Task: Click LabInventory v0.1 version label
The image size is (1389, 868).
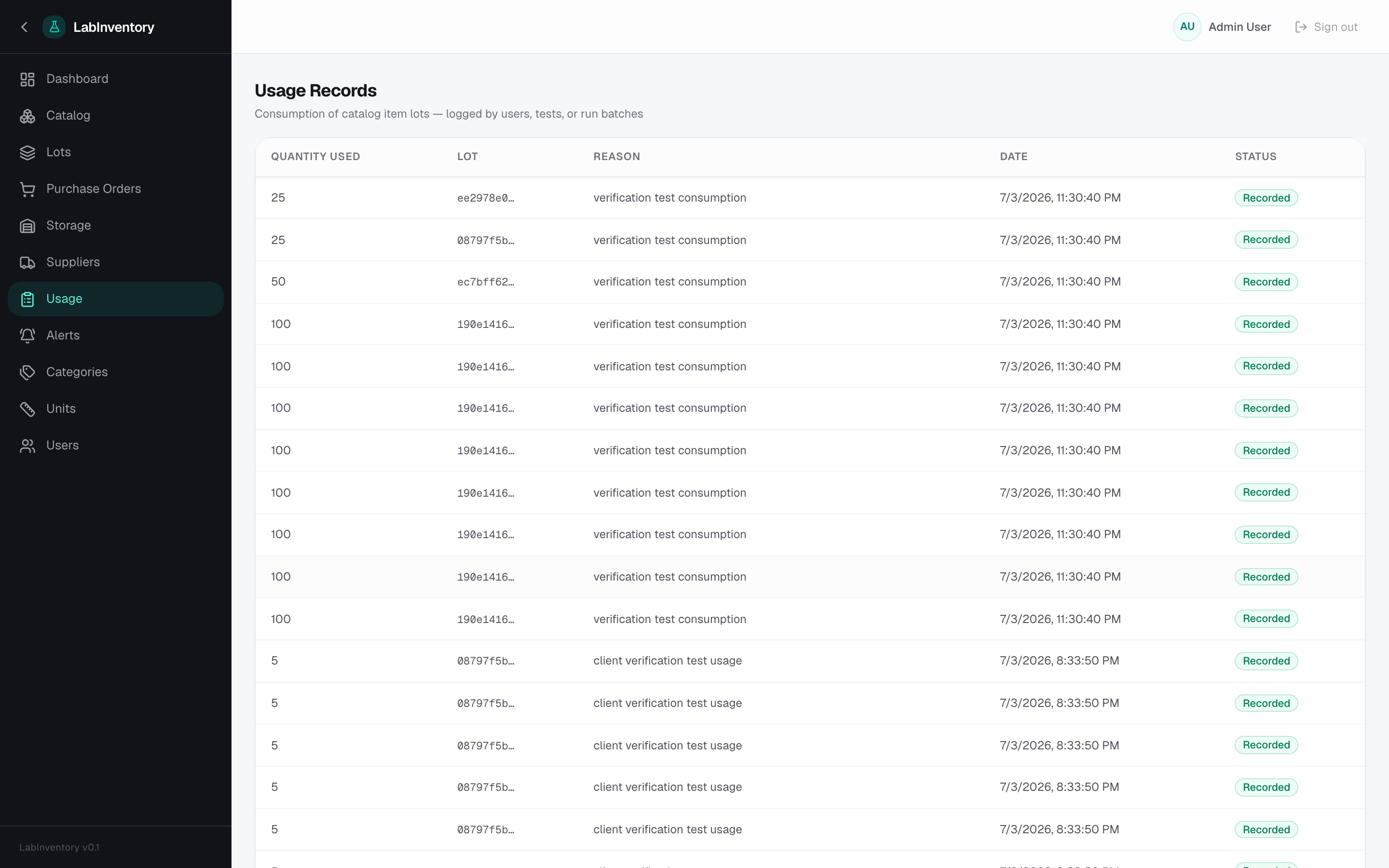Action: (x=59, y=847)
